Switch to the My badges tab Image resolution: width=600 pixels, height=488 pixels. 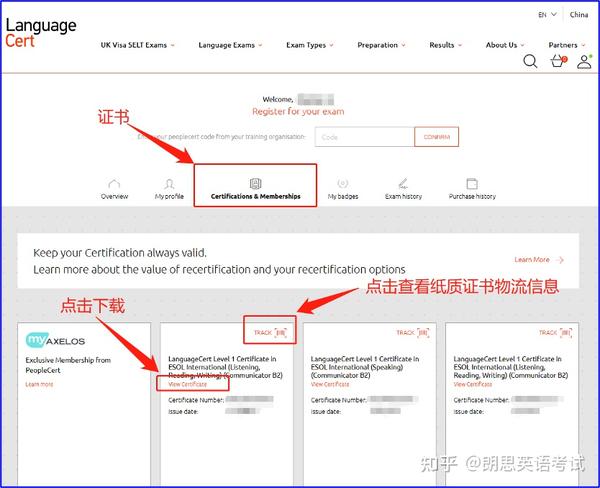[x=343, y=189]
